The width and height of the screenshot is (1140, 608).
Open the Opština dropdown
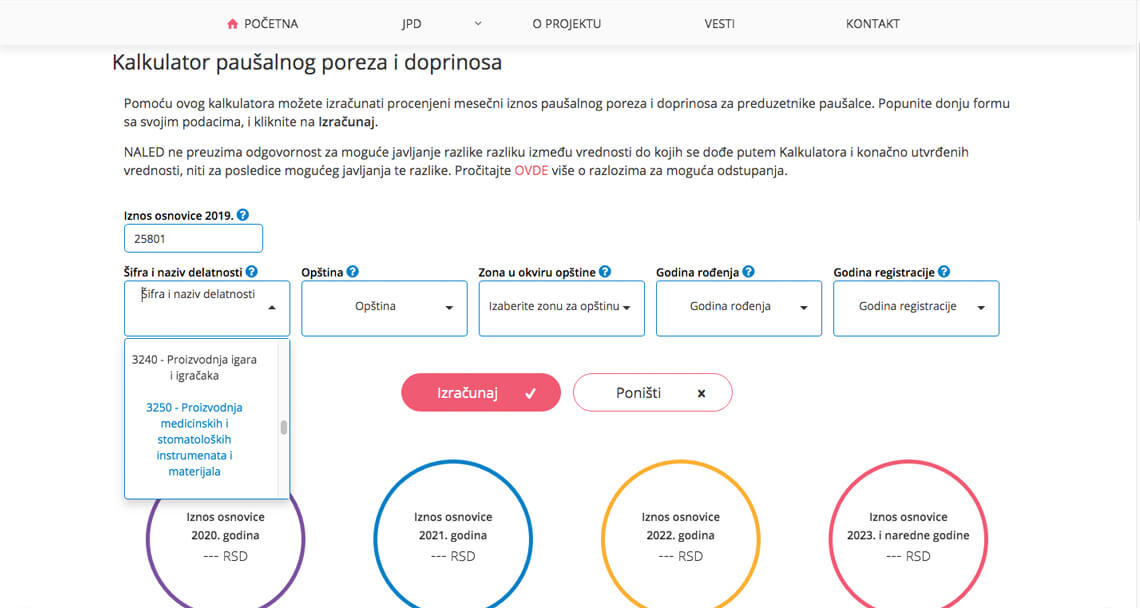[384, 308]
